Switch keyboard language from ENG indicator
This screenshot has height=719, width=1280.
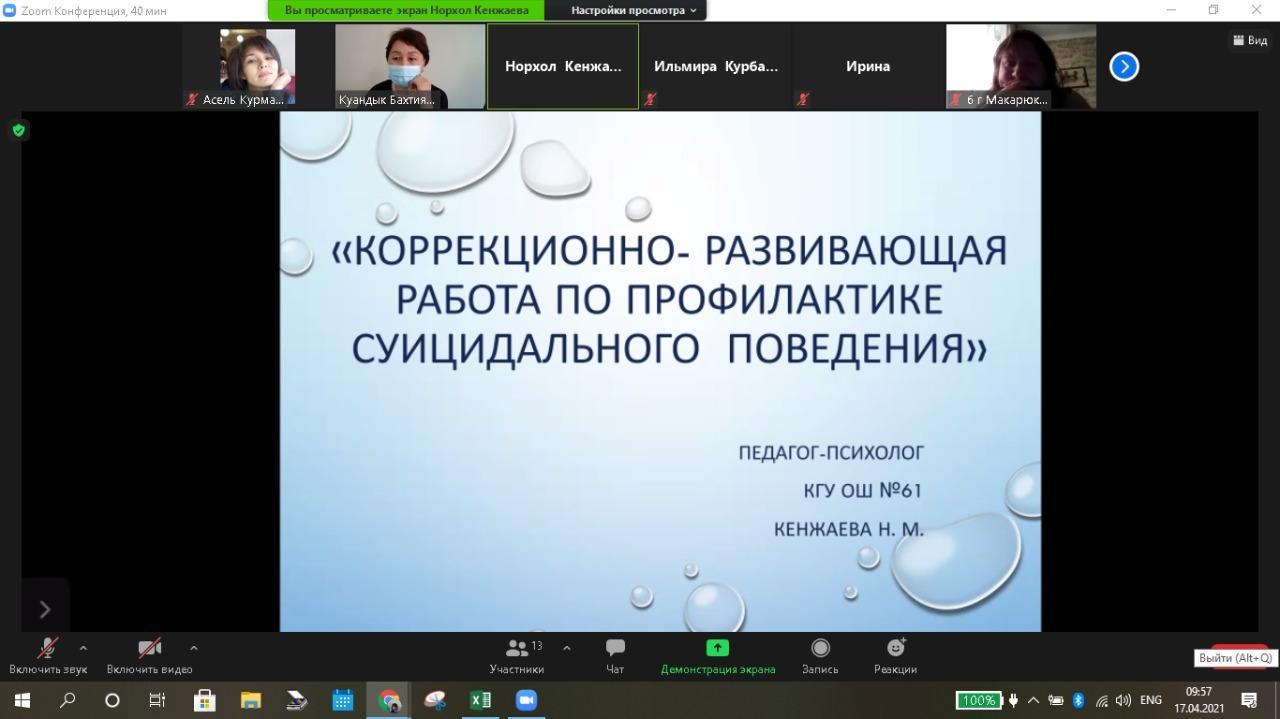(x=1151, y=700)
